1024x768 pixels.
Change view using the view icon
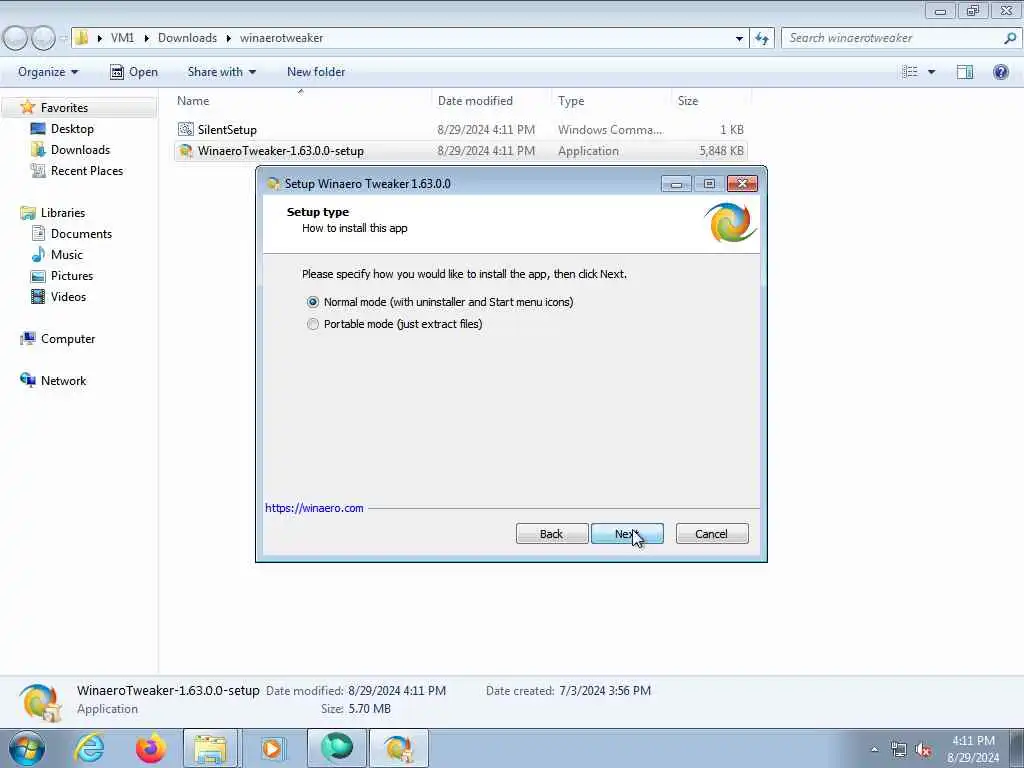(910, 72)
